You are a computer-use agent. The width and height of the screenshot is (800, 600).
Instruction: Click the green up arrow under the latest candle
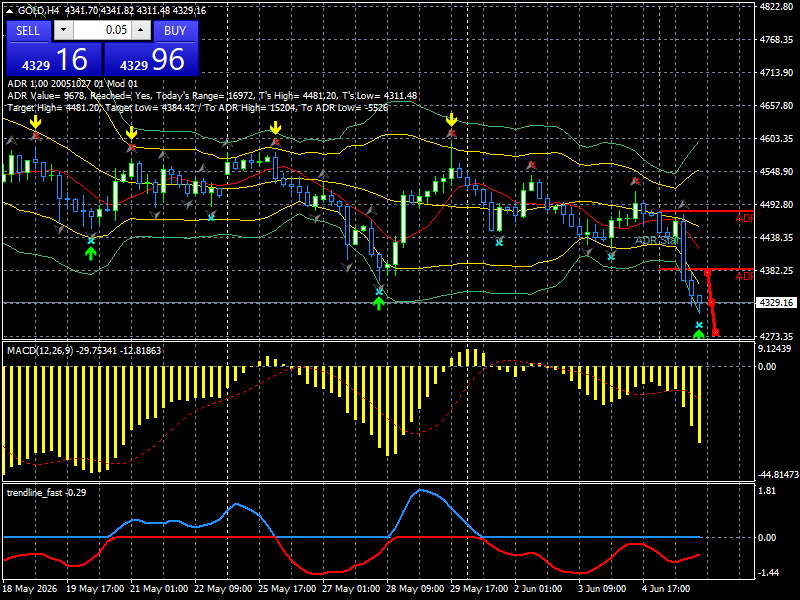(x=699, y=334)
